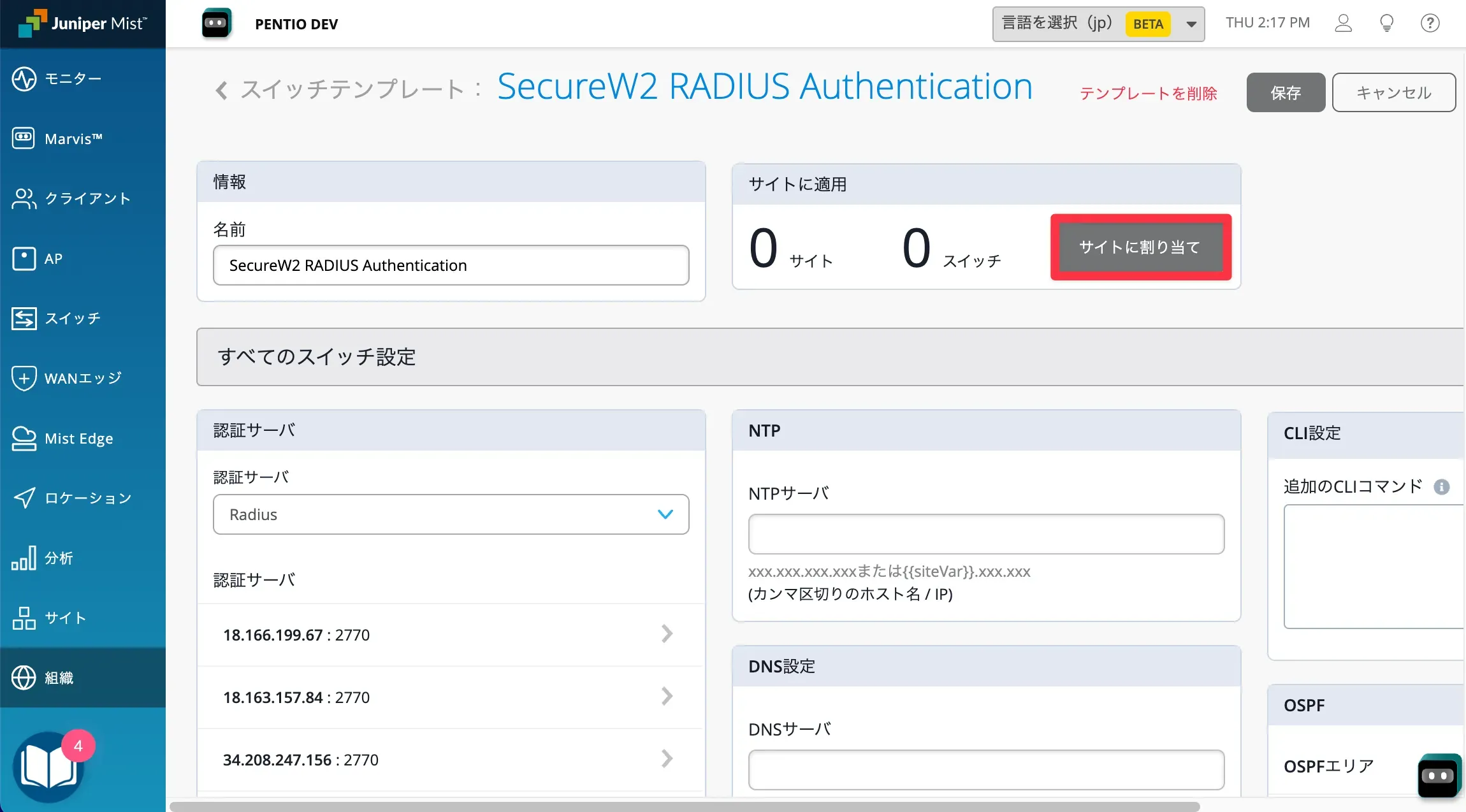The width and height of the screenshot is (1466, 812).
Task: Open the 認証サーバ Radius dropdown
Action: [451, 514]
